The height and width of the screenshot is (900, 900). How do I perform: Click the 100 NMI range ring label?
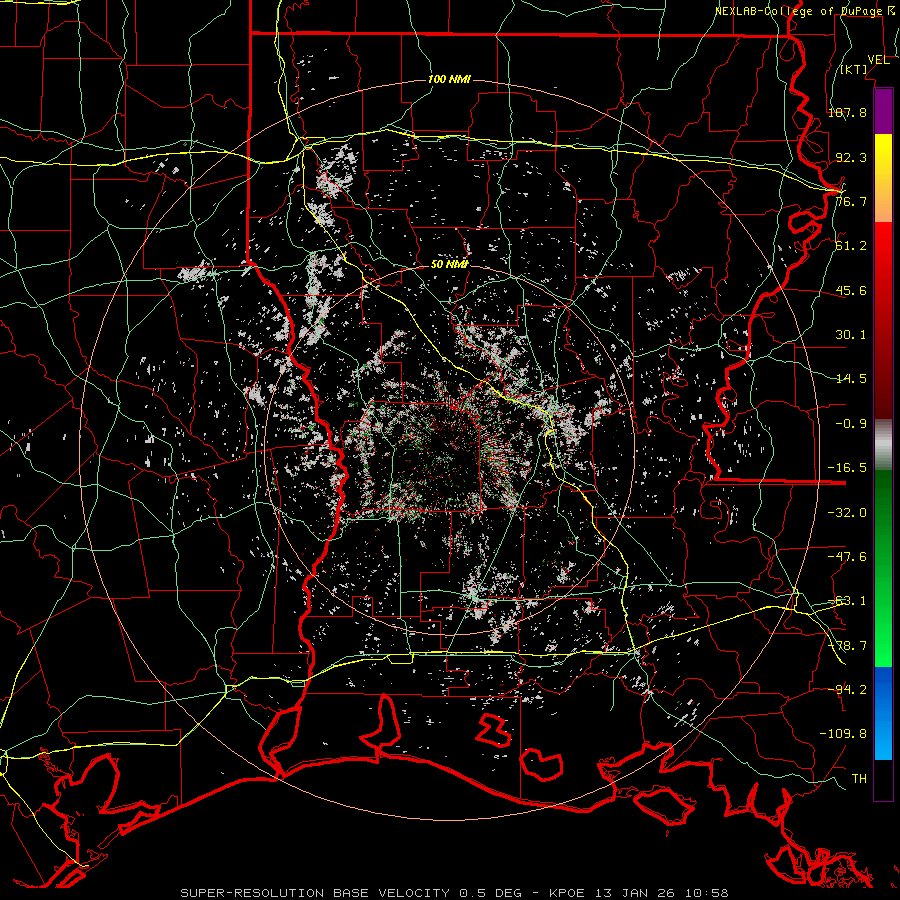pyautogui.click(x=449, y=79)
